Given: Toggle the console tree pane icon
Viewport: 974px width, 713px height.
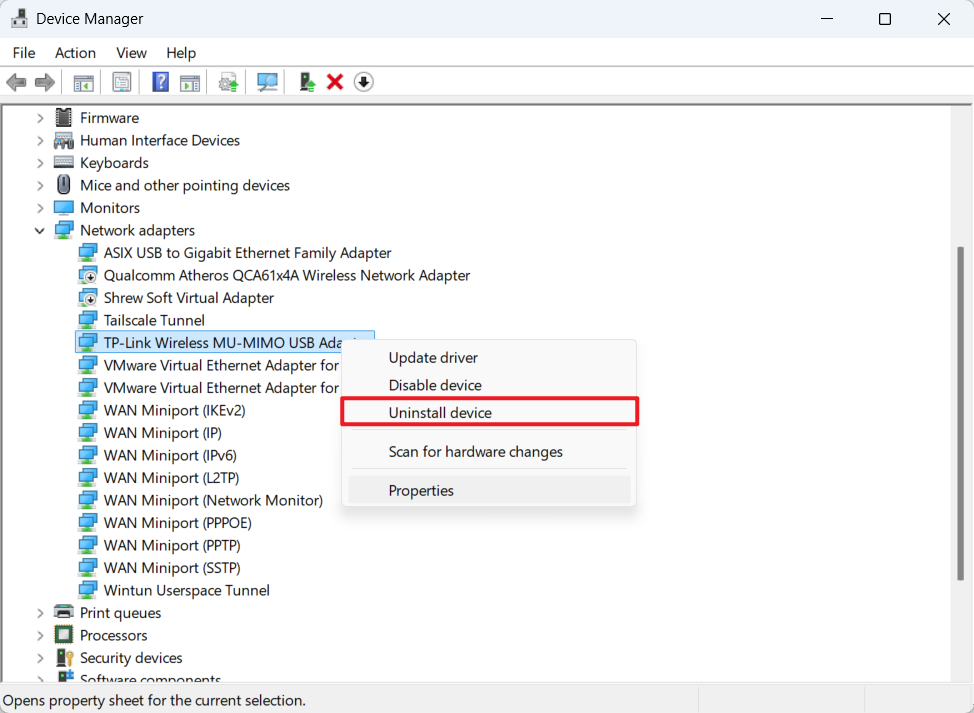Looking at the screenshot, I should click(84, 81).
